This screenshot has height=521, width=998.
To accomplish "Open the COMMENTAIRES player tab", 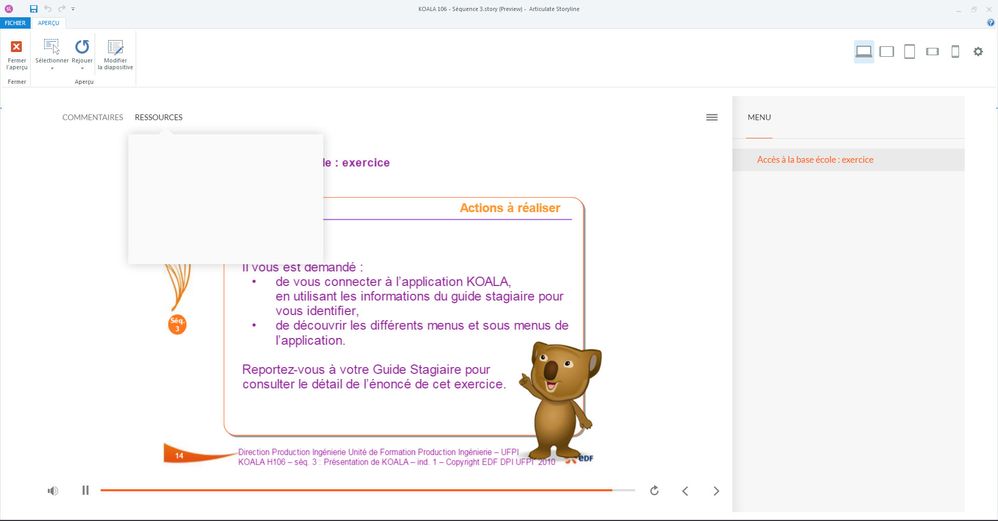I will (x=92, y=117).
